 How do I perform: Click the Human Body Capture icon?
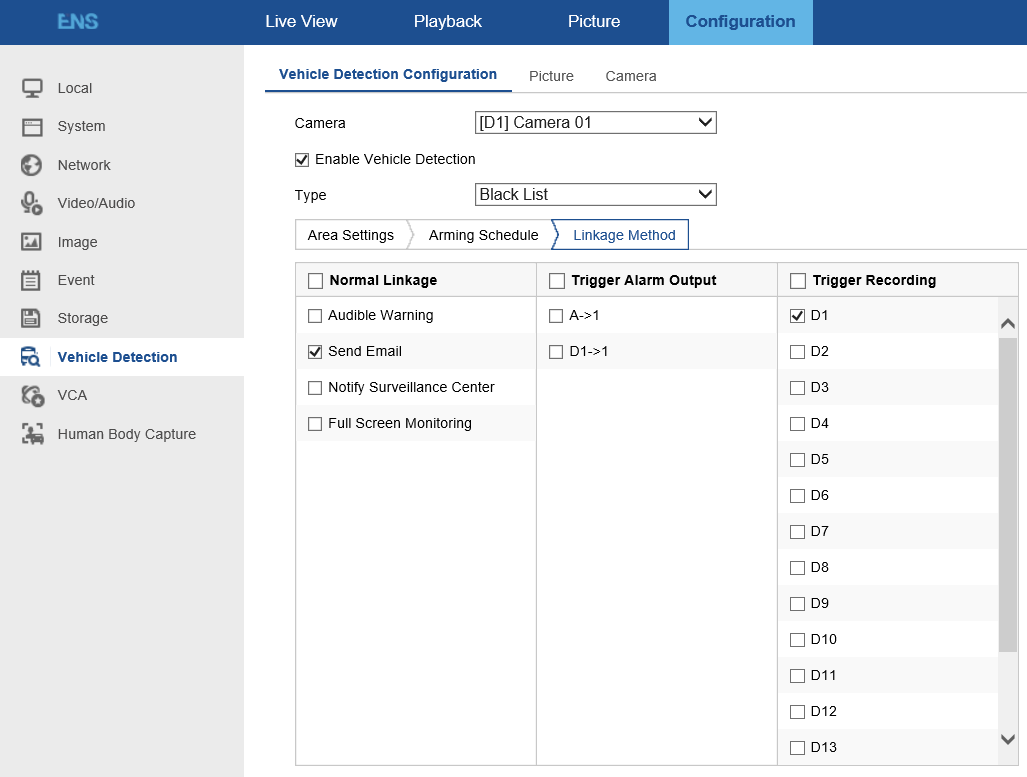pos(32,434)
